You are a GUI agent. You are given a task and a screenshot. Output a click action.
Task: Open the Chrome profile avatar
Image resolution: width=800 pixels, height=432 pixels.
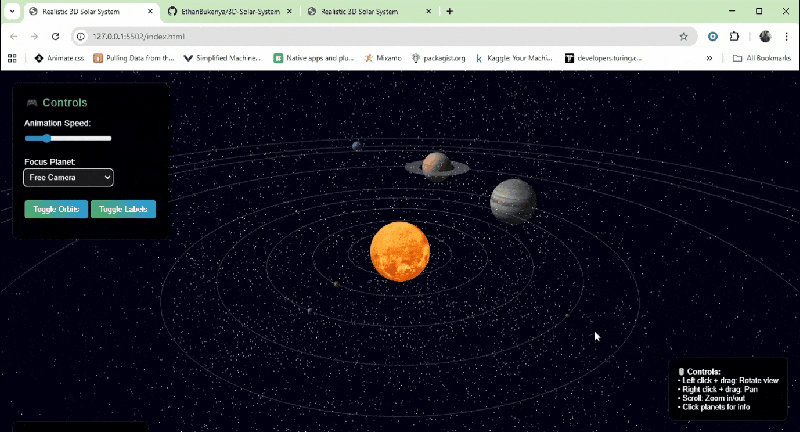(765, 36)
